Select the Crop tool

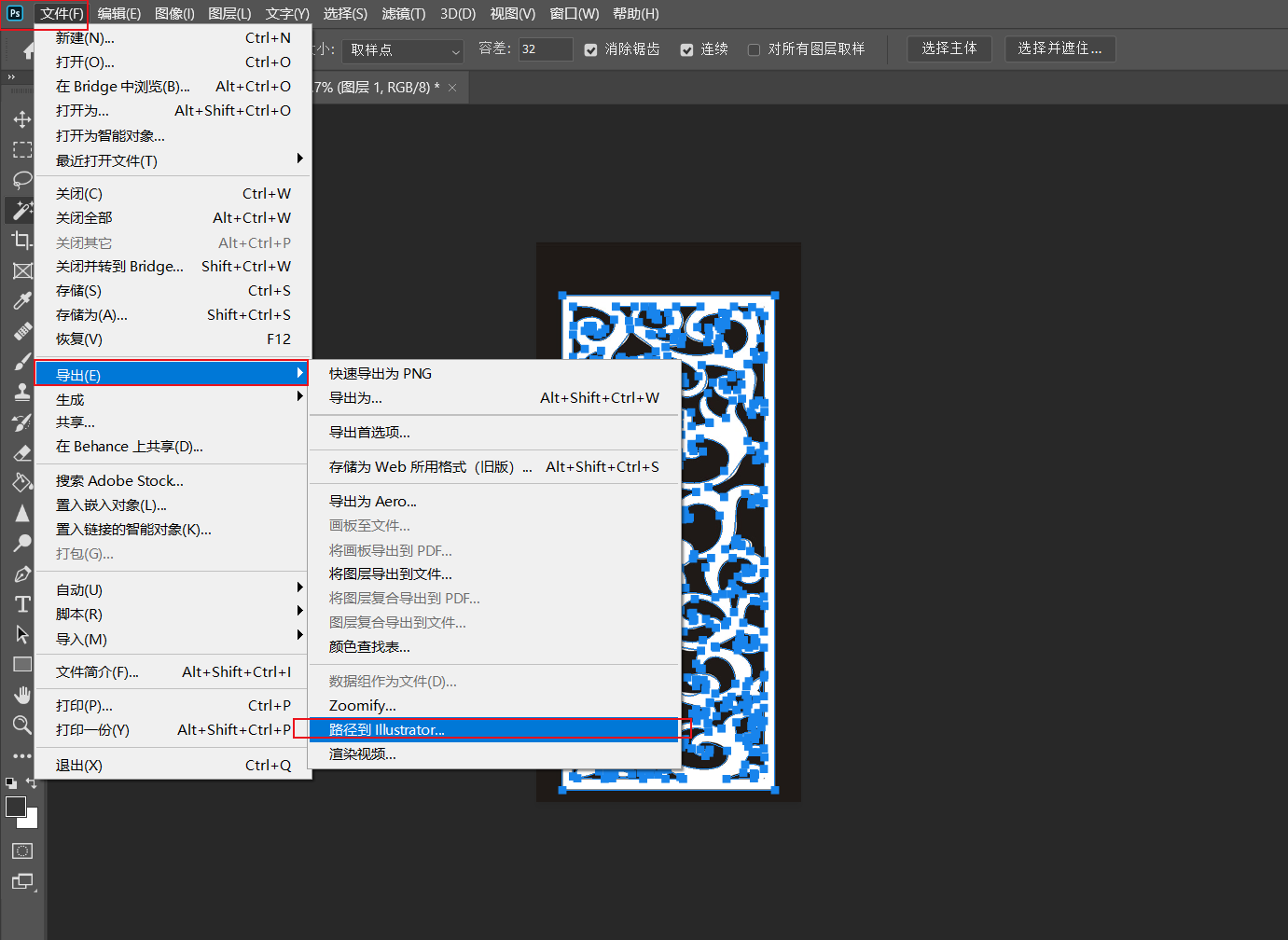point(22,241)
